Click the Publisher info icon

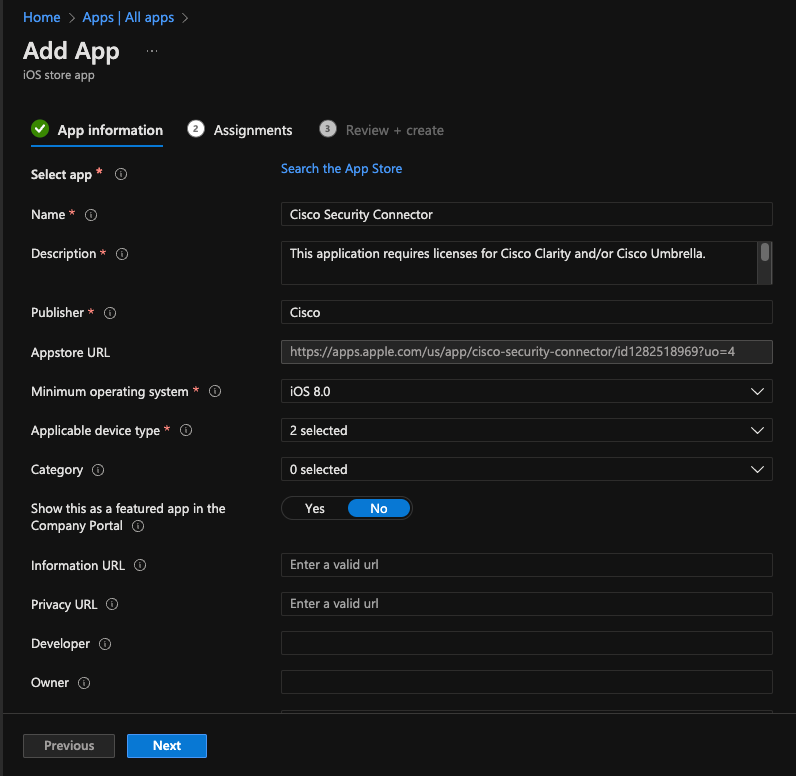coord(110,313)
